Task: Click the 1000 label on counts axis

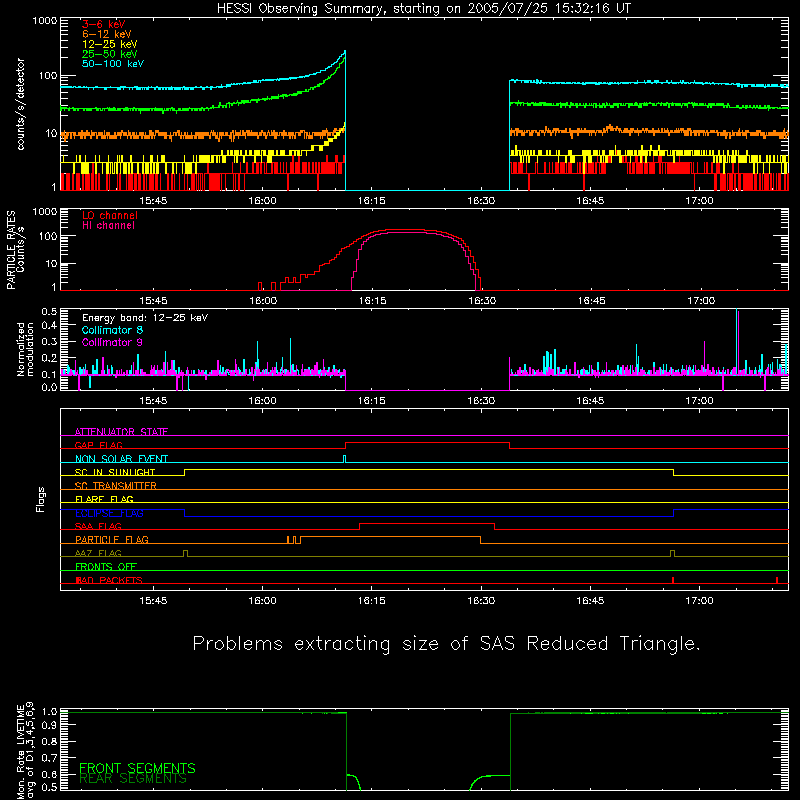Action: 44,21
